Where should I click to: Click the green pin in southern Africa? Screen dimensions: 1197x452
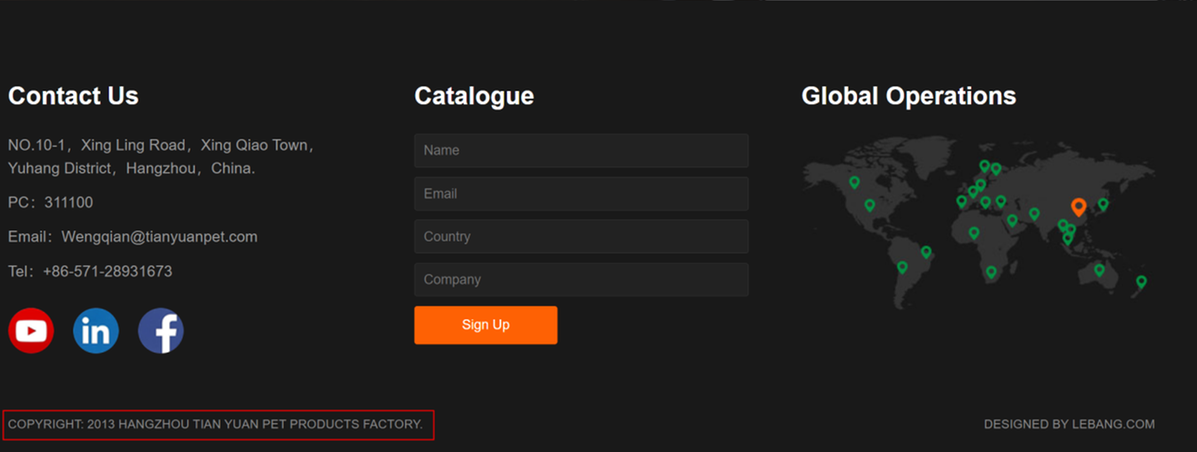tap(991, 272)
